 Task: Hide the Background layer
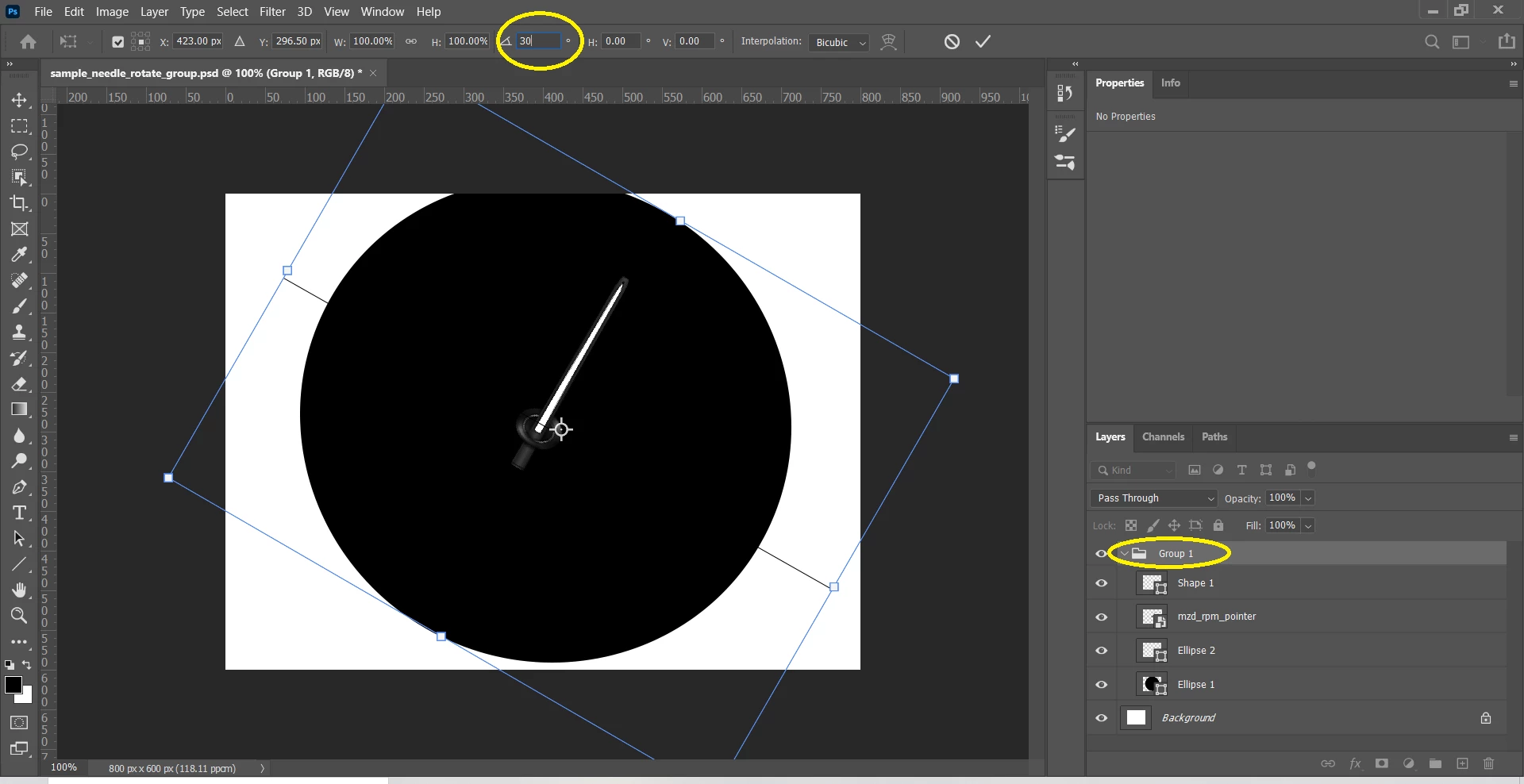tap(1101, 717)
